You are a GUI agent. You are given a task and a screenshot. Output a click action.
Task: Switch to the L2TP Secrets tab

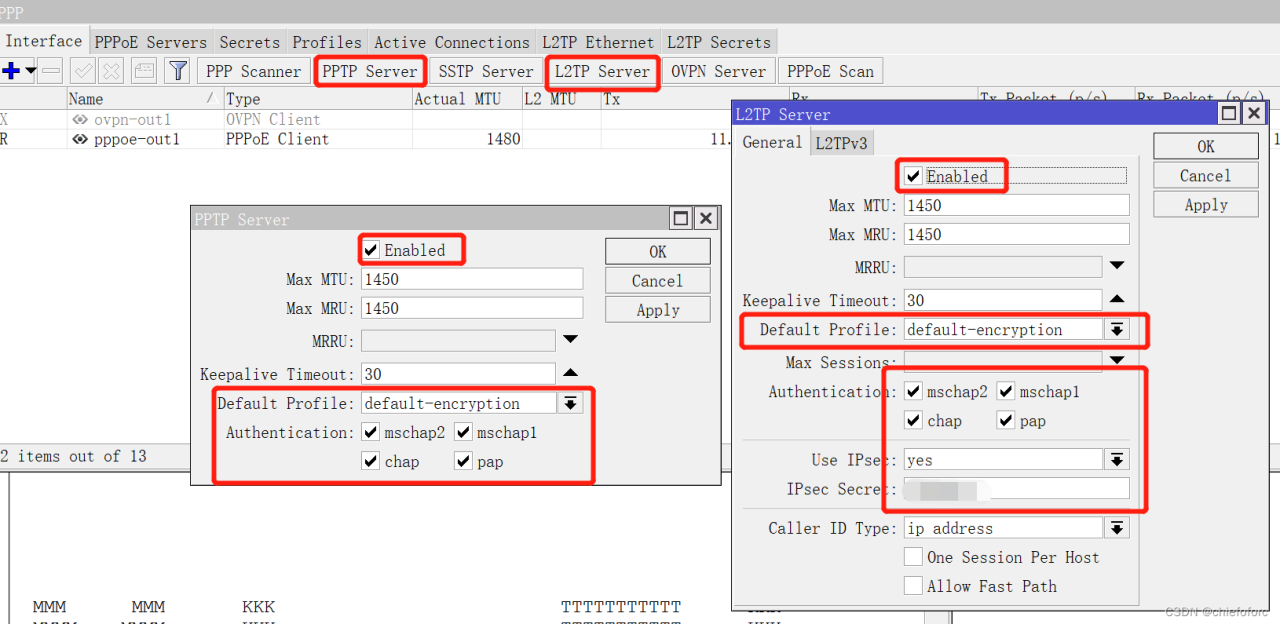click(x=719, y=42)
